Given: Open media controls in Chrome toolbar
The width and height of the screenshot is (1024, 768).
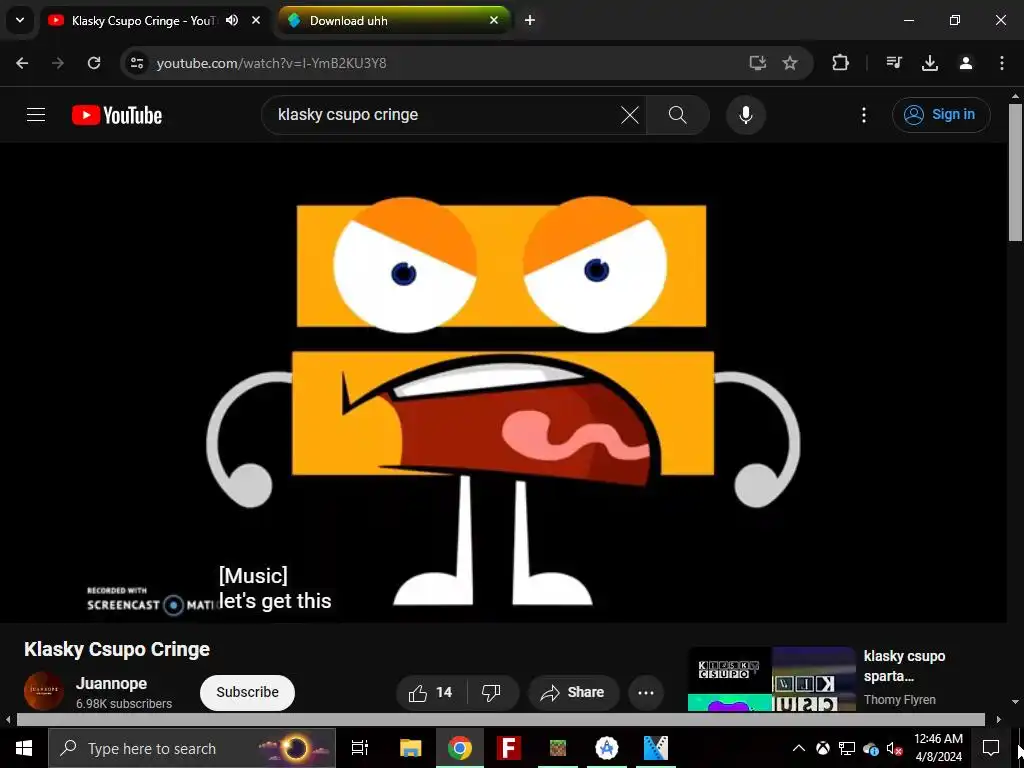Looking at the screenshot, I should (x=894, y=63).
